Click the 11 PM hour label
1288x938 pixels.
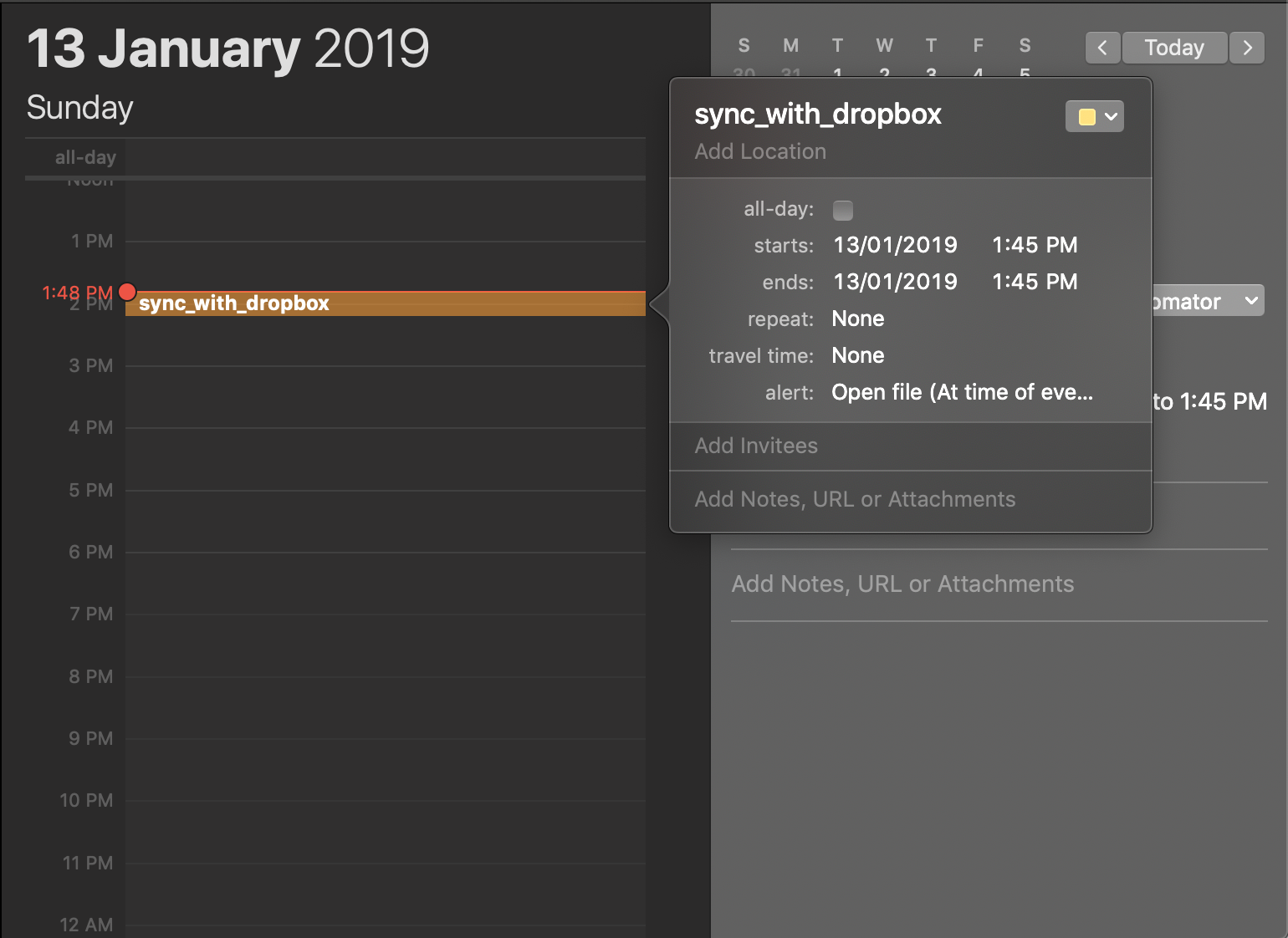(88, 863)
